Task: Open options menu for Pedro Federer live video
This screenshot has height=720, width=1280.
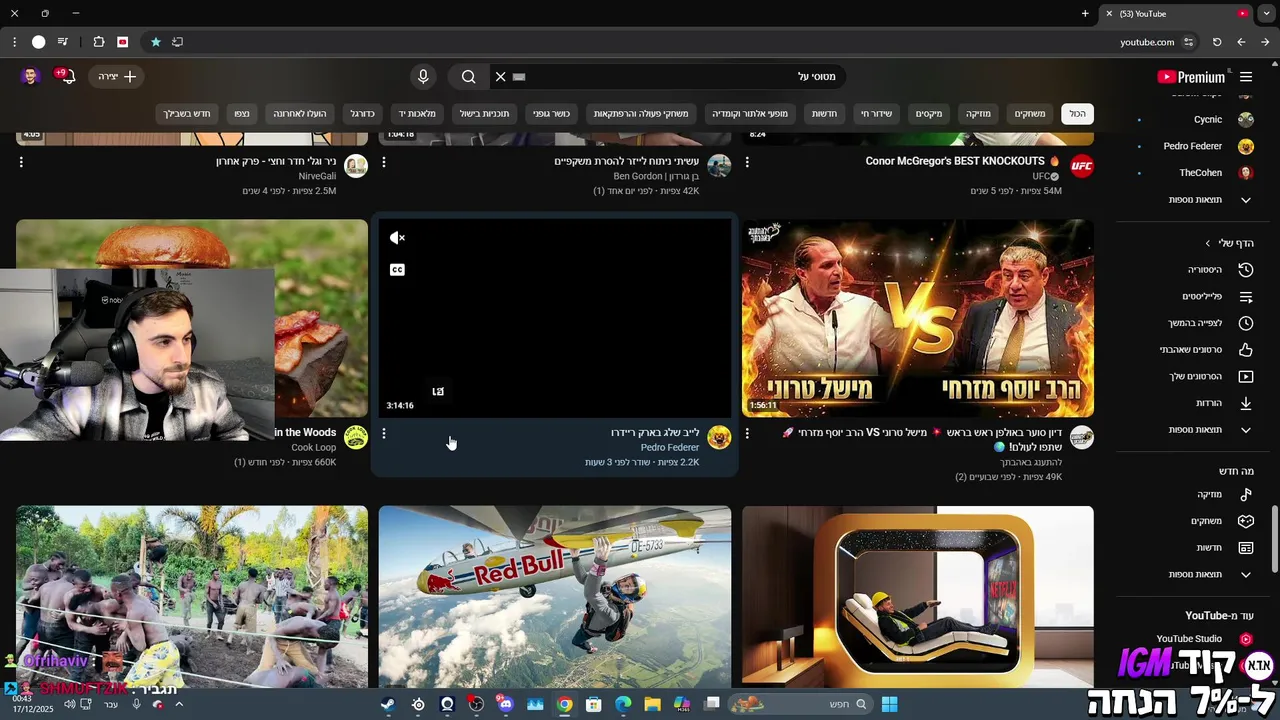Action: [384, 434]
